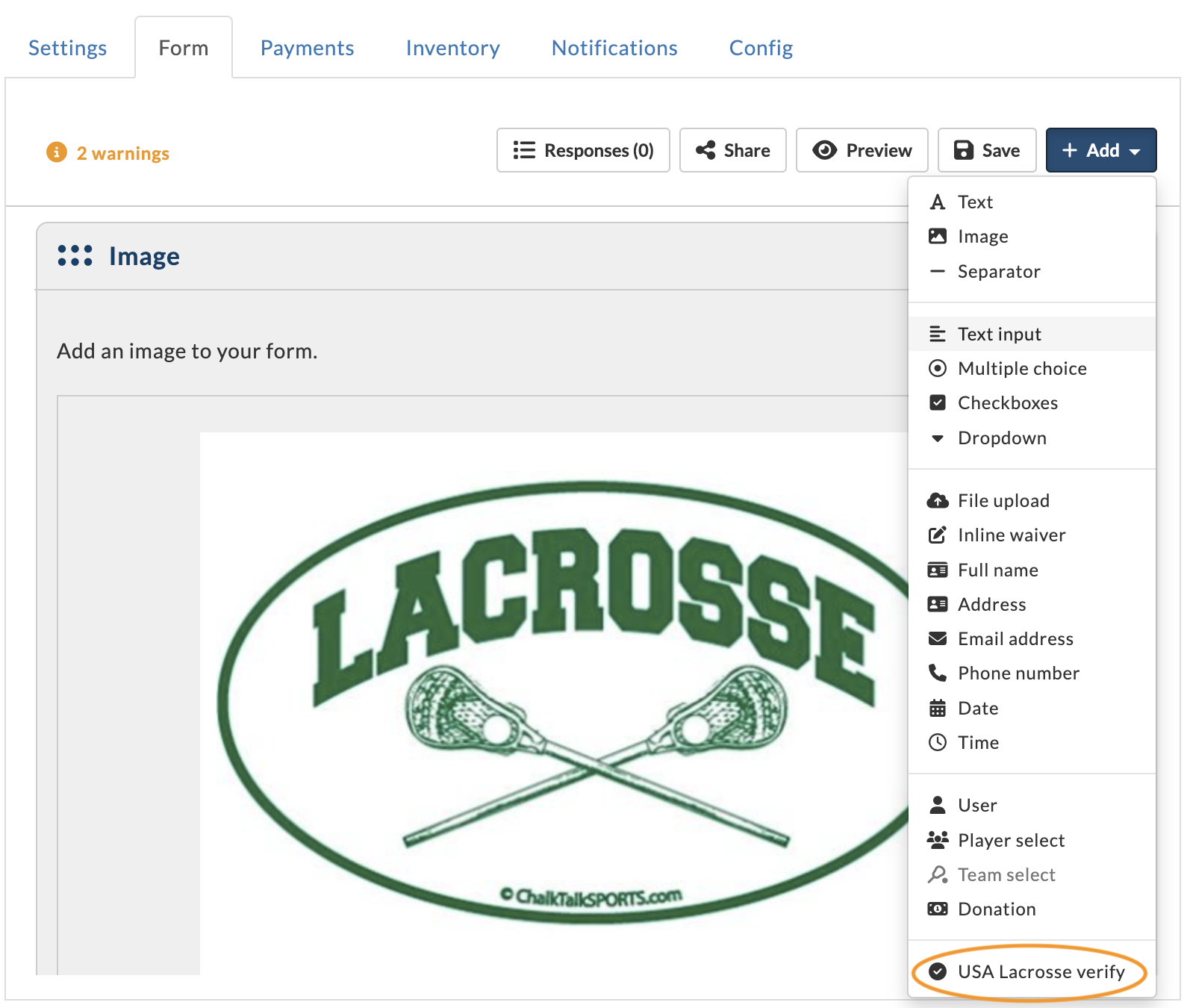1187x1008 pixels.
Task: Click the list icon in the Responses button
Action: pyautogui.click(x=524, y=150)
